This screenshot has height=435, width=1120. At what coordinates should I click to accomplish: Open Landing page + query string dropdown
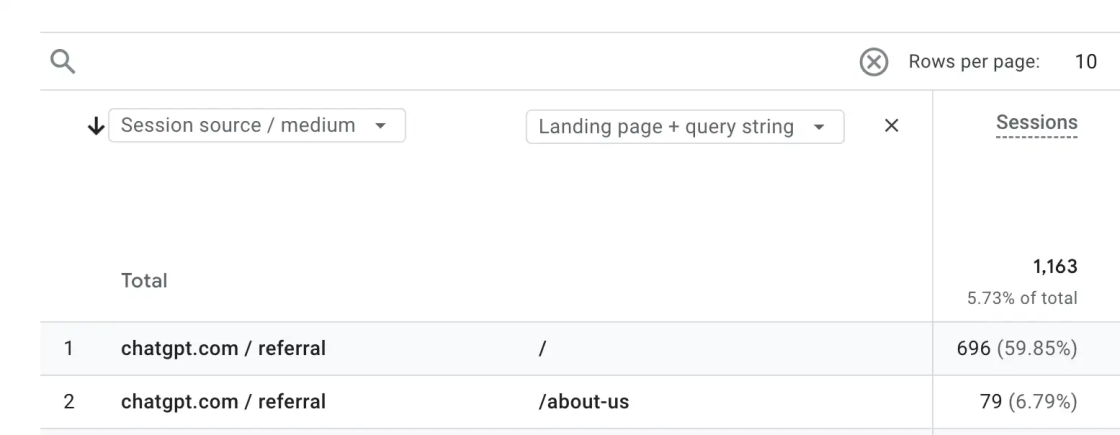685,127
